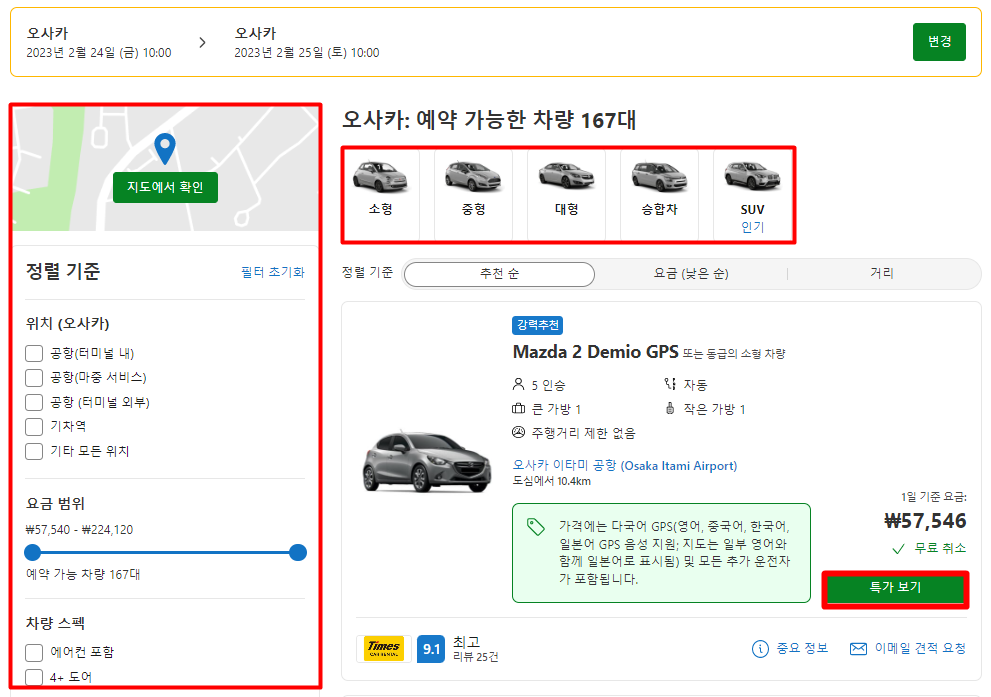Click 무료 취소 text
991x697 pixels.
click(x=940, y=548)
